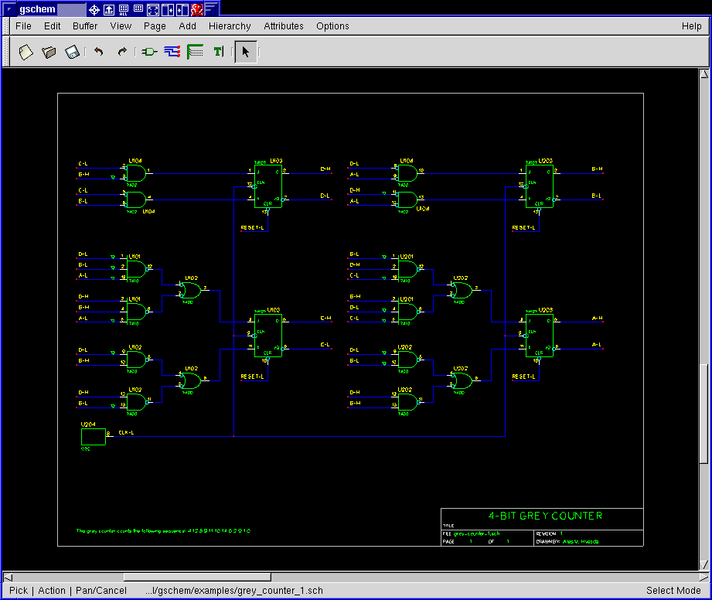
Task: Click the 'Select Mode' status indicator
Action: point(673,590)
